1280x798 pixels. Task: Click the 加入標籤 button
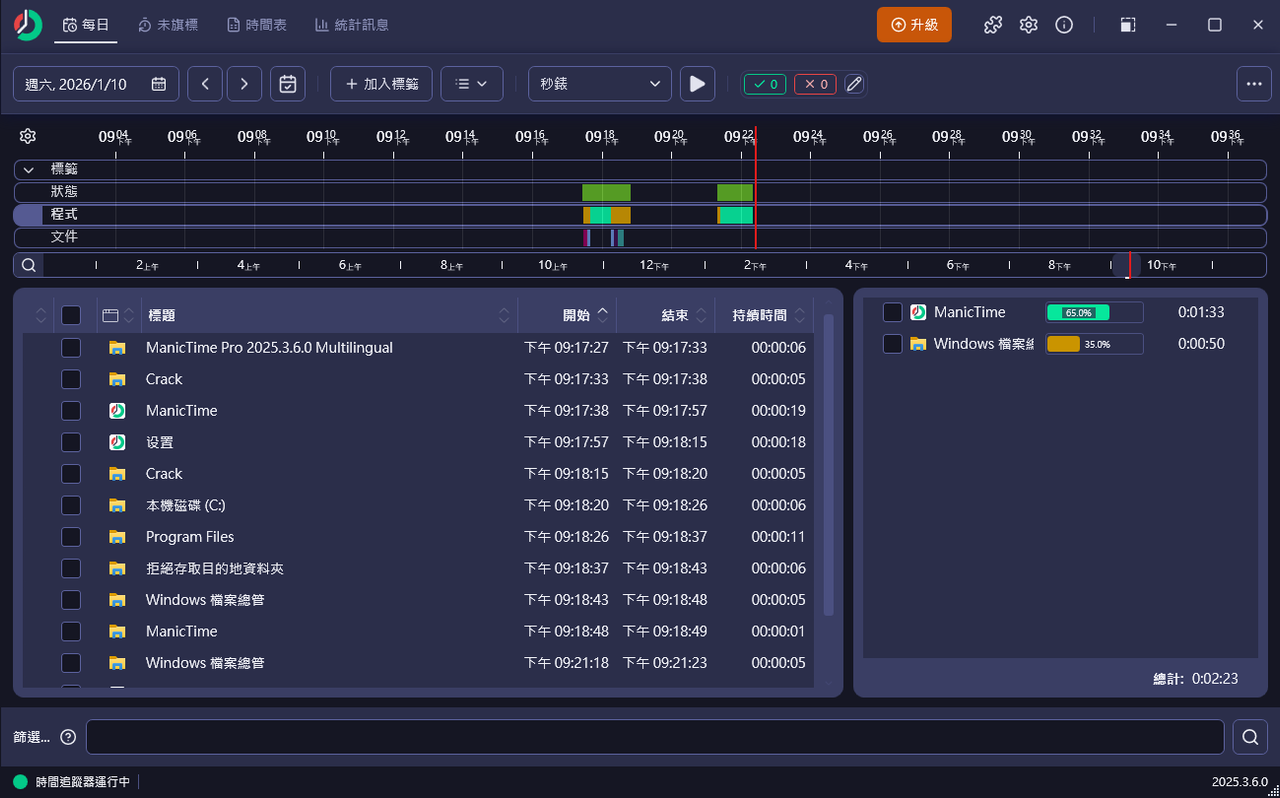381,84
